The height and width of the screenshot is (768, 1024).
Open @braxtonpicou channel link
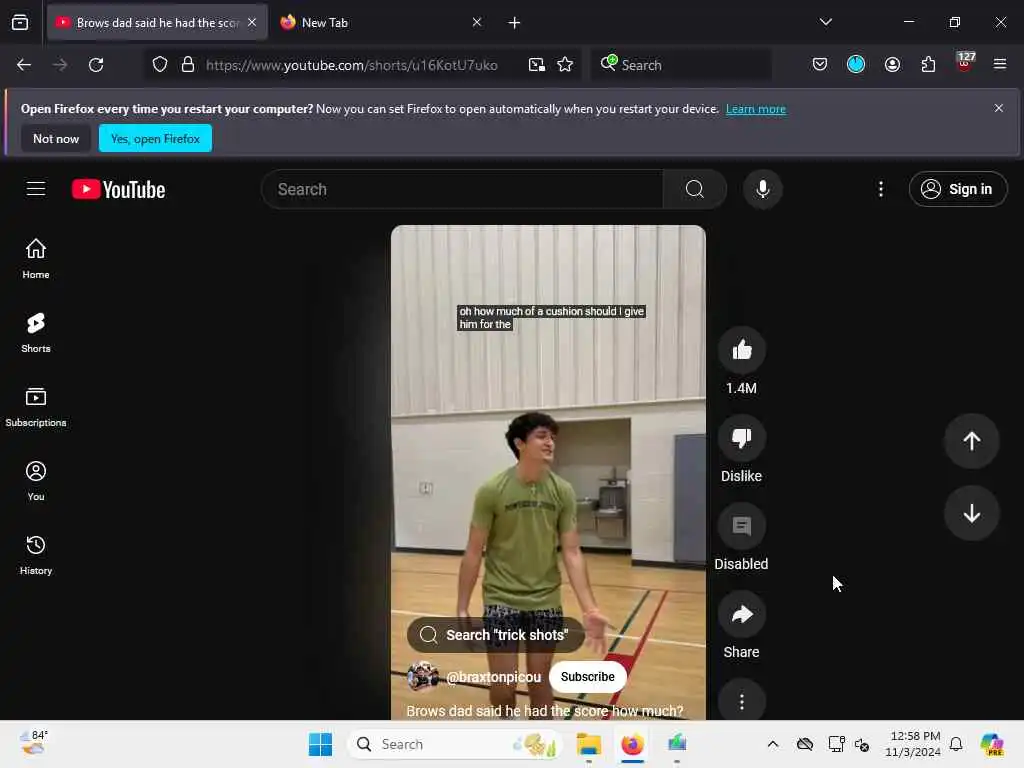pyautogui.click(x=493, y=677)
